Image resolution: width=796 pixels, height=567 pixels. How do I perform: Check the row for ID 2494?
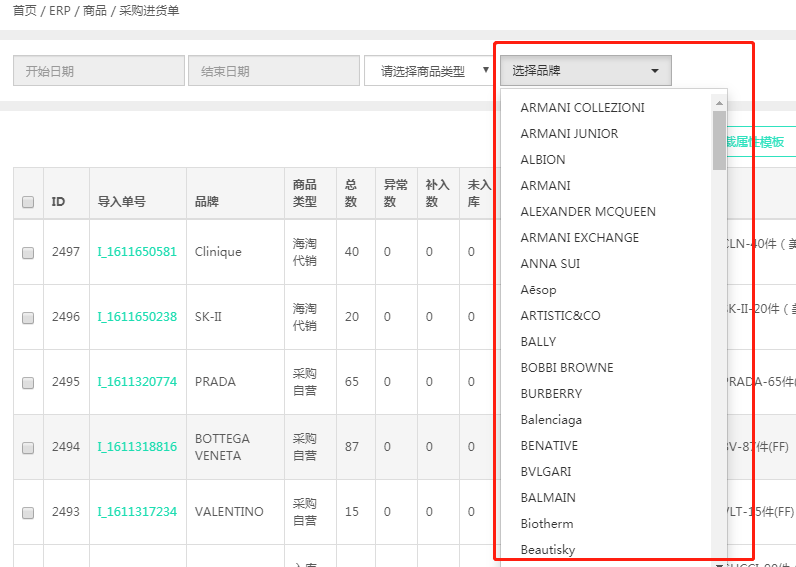point(28,448)
